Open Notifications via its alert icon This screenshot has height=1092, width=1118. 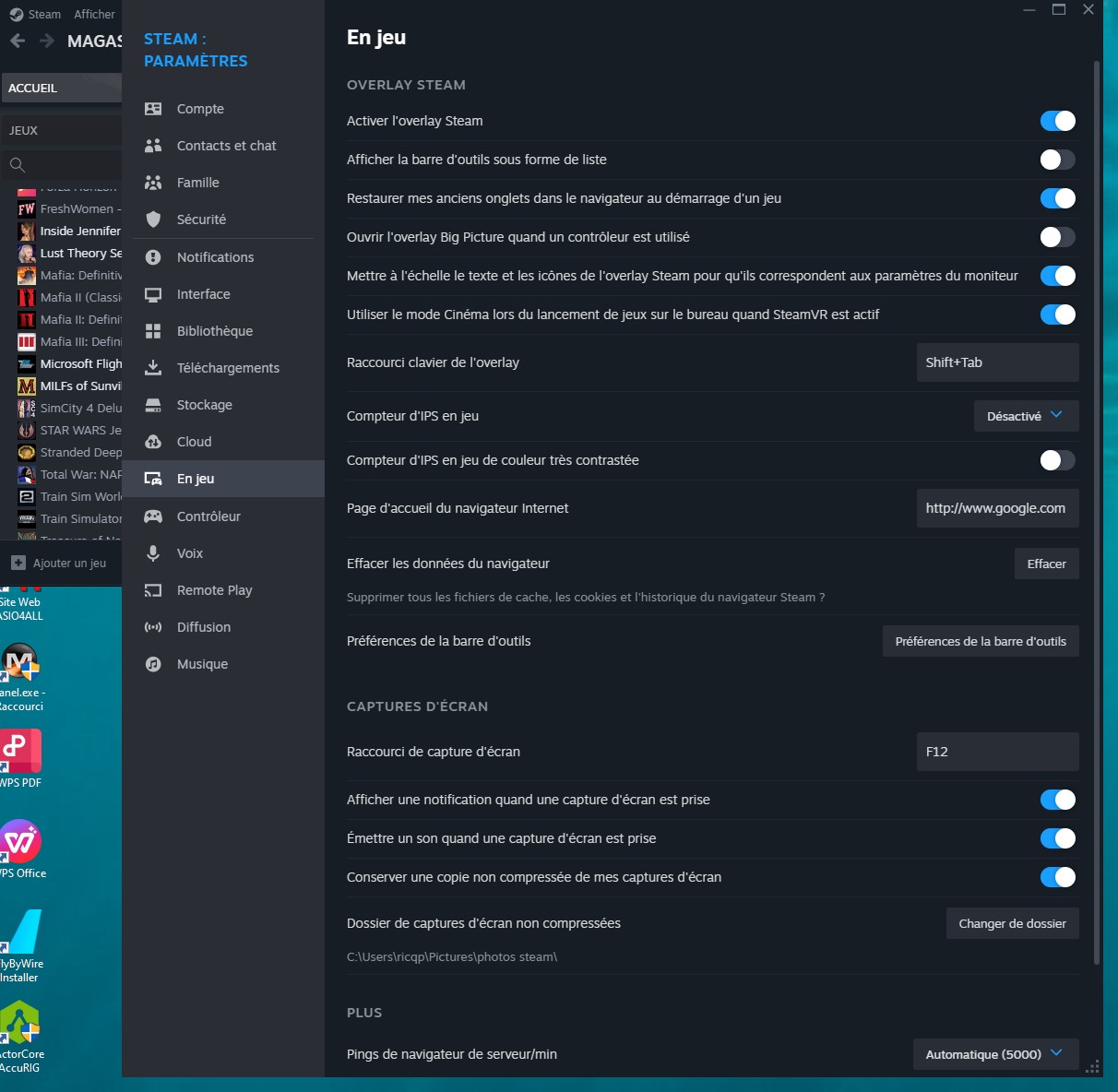153,257
